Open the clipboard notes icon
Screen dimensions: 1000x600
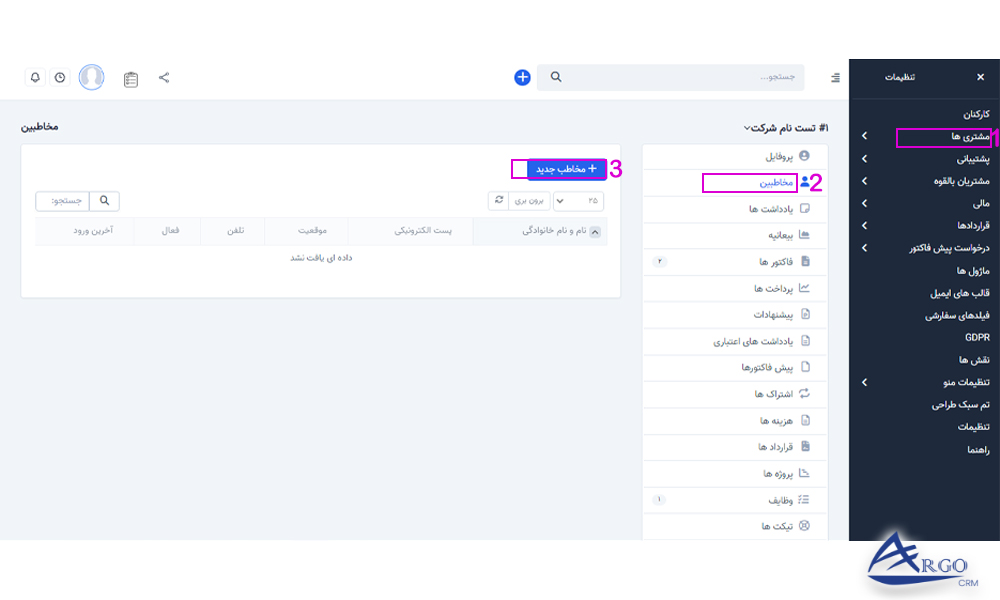[x=131, y=77]
